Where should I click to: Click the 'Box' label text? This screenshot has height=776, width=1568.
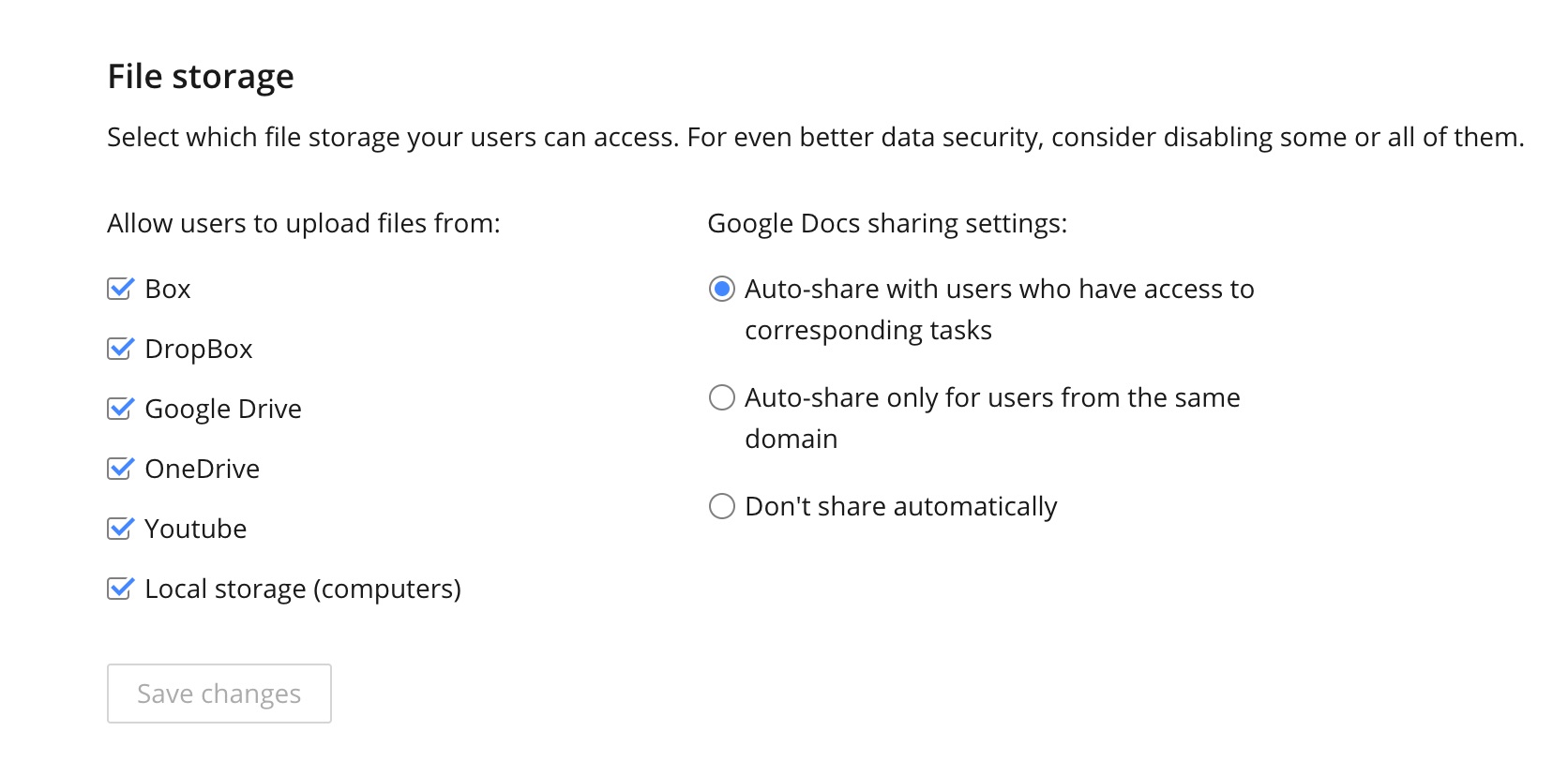168,289
